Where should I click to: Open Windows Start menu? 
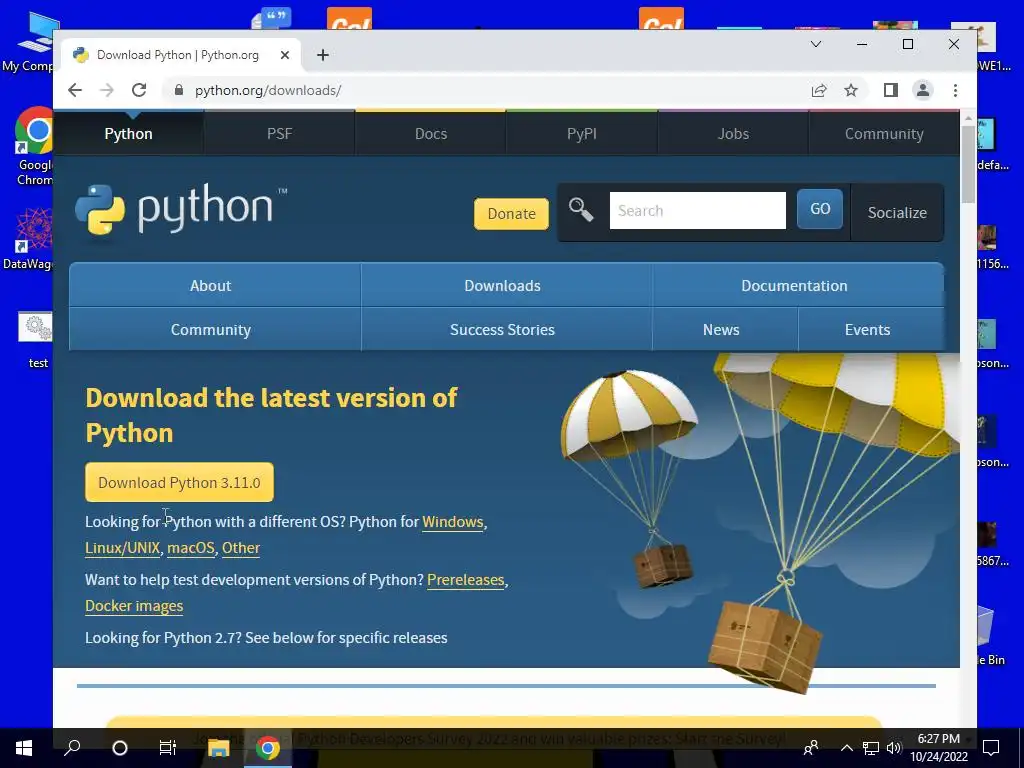24,748
